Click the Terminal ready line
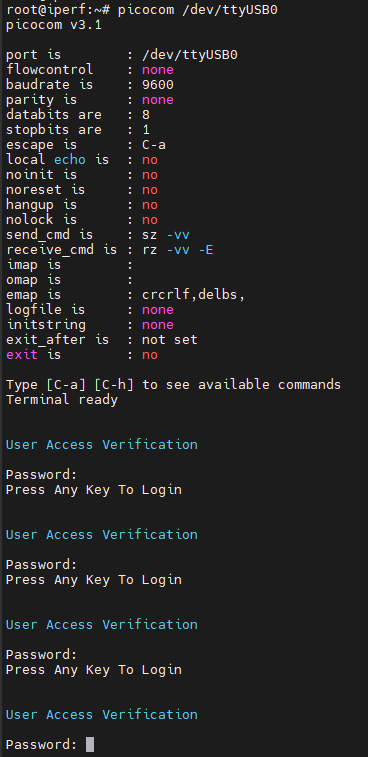 coord(62,400)
